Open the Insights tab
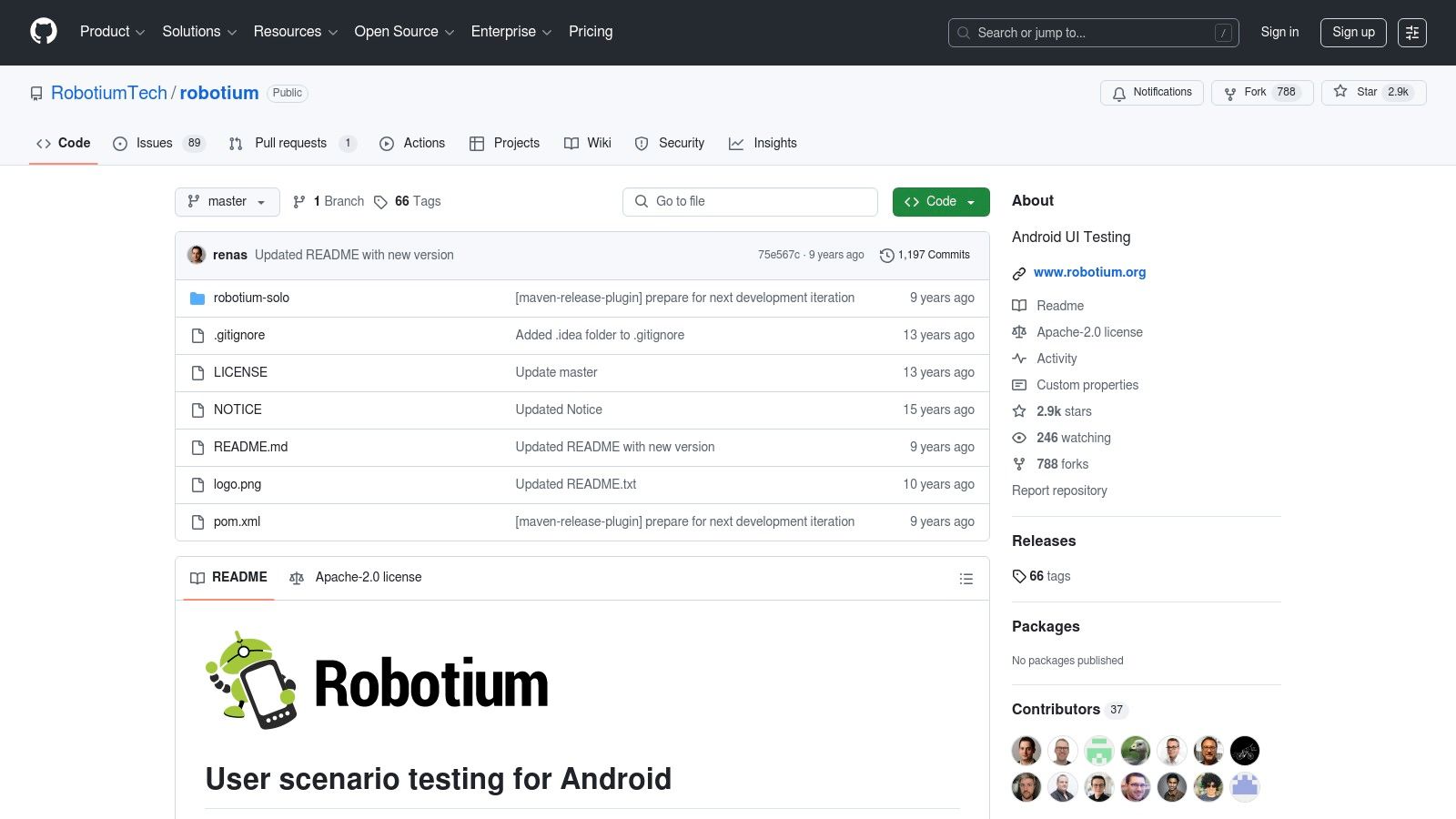The height and width of the screenshot is (819, 1456). coord(763,144)
